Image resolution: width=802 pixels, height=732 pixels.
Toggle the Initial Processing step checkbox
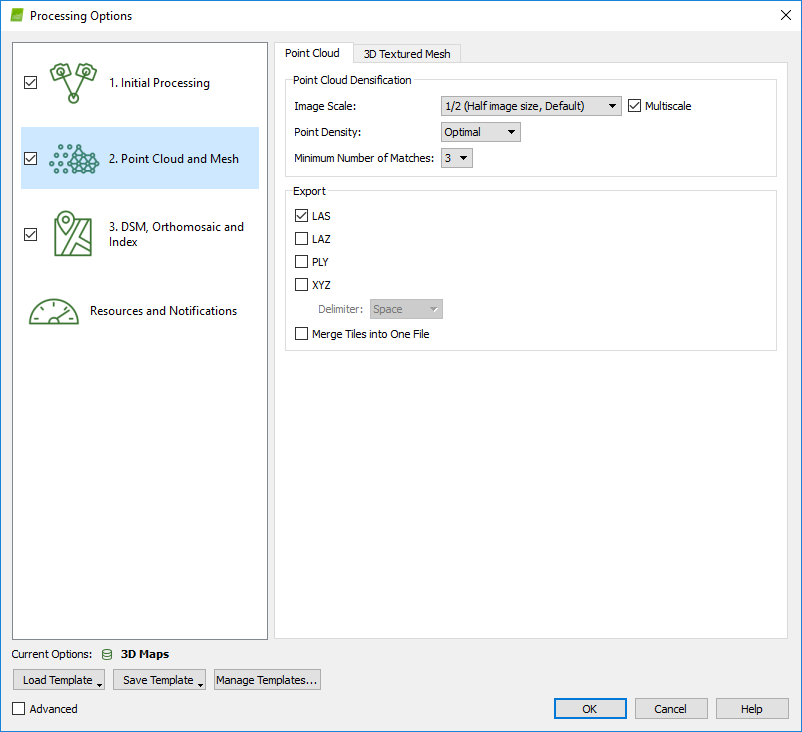(30, 83)
